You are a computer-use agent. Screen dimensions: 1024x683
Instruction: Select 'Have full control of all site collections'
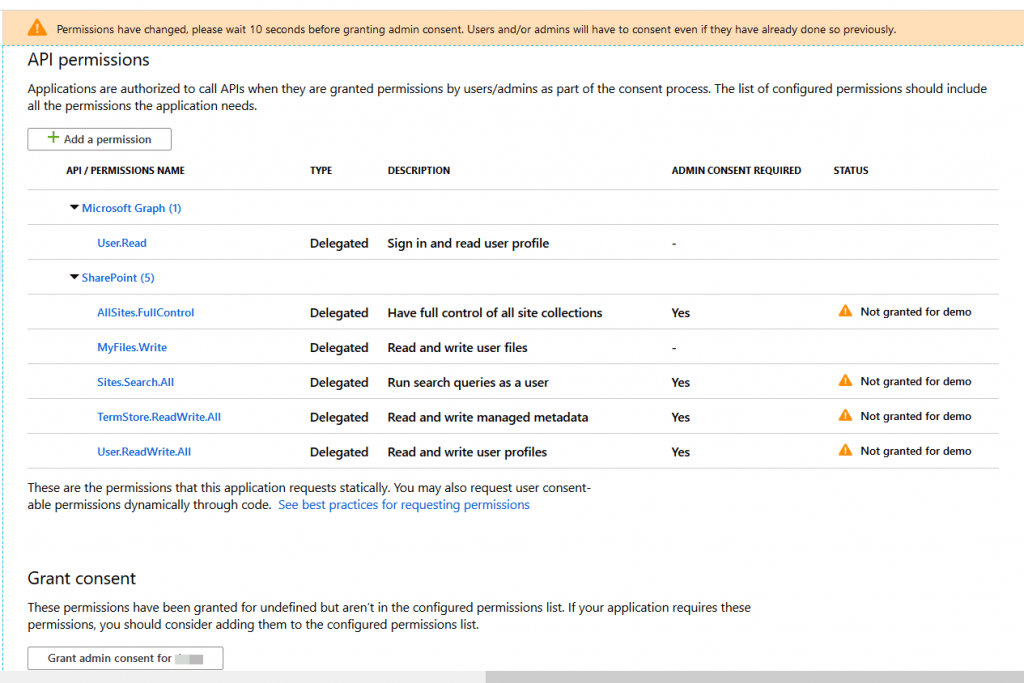tap(495, 313)
